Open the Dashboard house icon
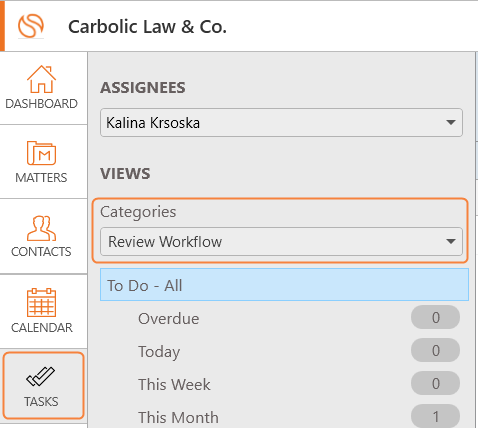Image resolution: width=478 pixels, height=428 pixels. 41,79
